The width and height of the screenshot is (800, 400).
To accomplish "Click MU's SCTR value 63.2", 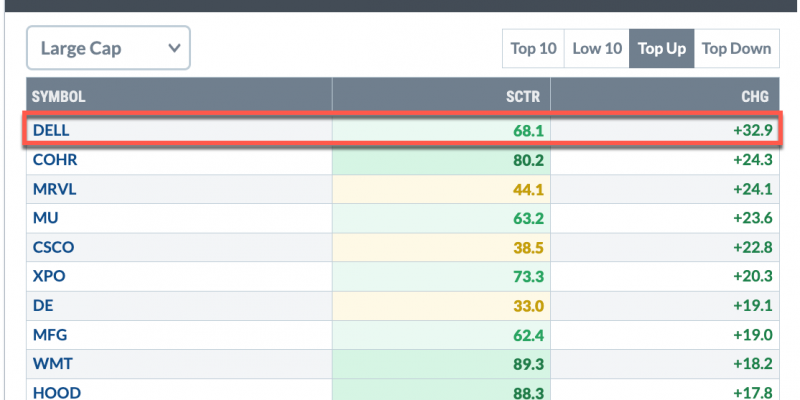I will point(529,219).
